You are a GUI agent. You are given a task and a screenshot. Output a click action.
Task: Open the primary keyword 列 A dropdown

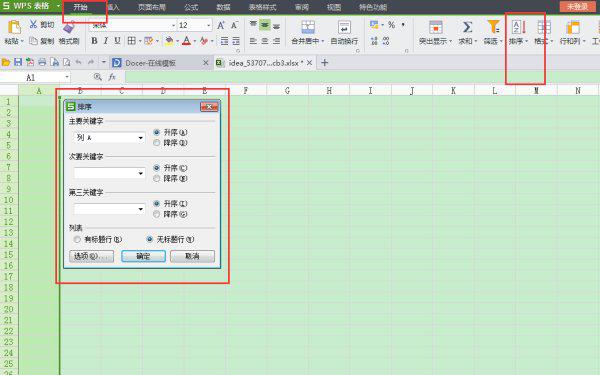tap(140, 138)
